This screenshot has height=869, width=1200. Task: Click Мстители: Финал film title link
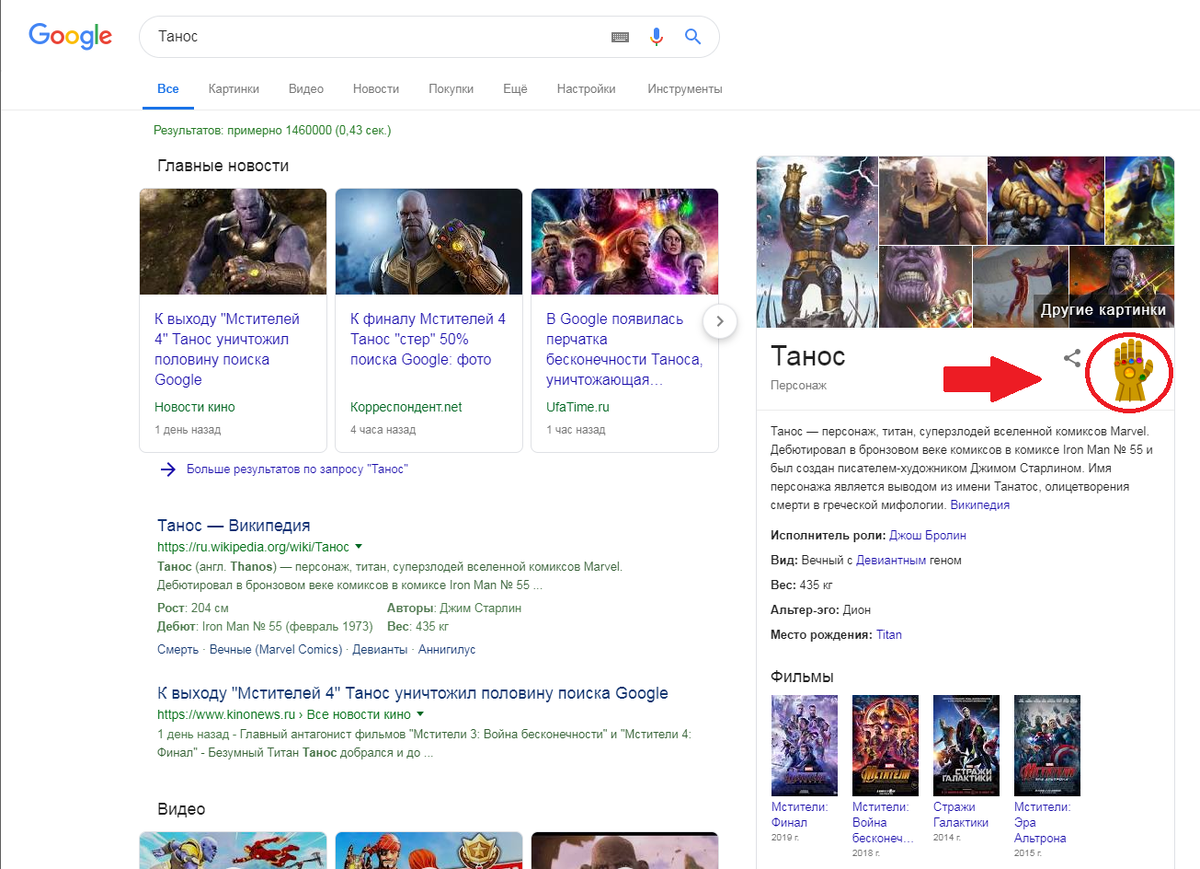pyautogui.click(x=799, y=815)
